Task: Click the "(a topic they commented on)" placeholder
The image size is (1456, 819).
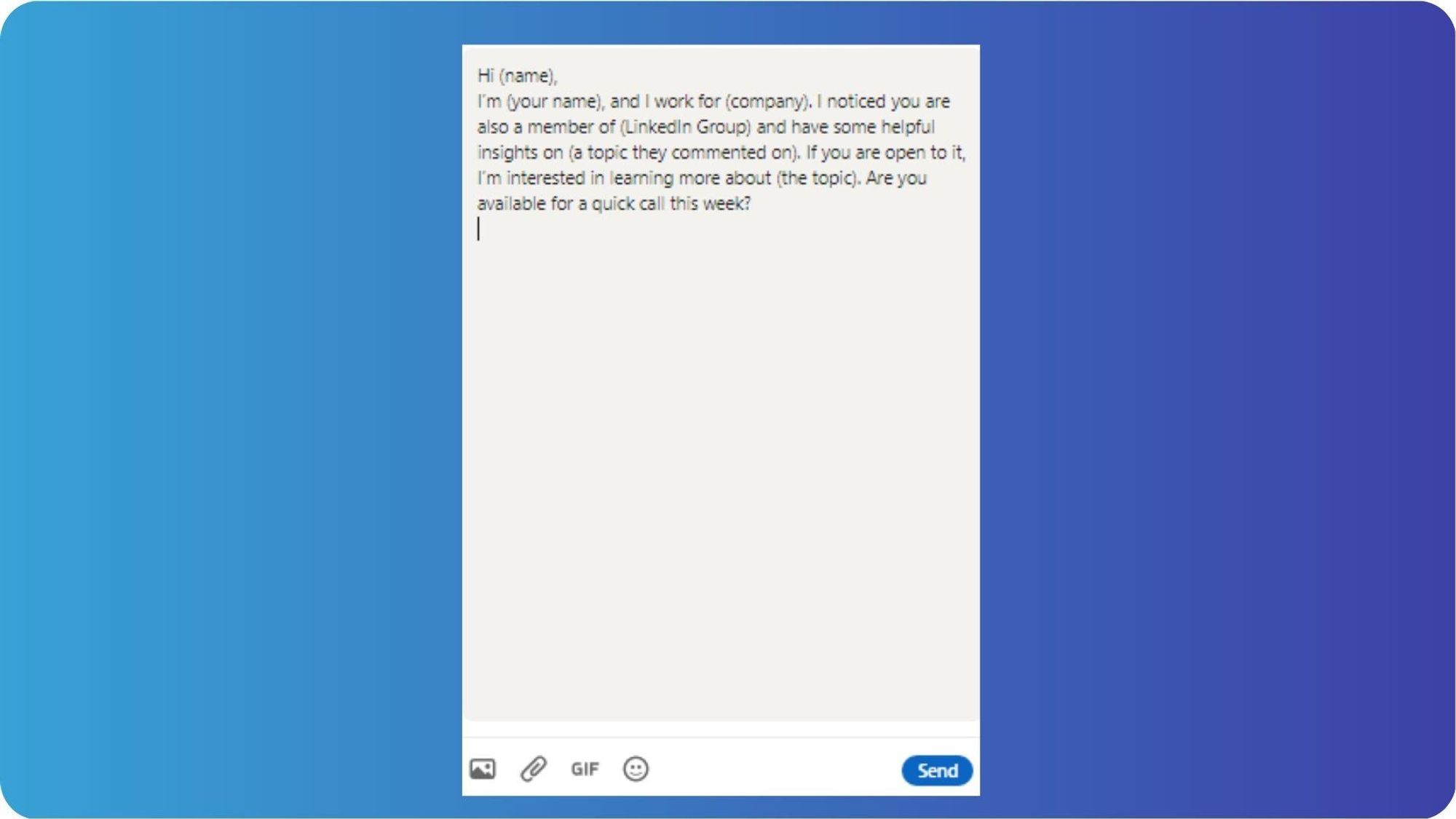Action: click(x=684, y=152)
